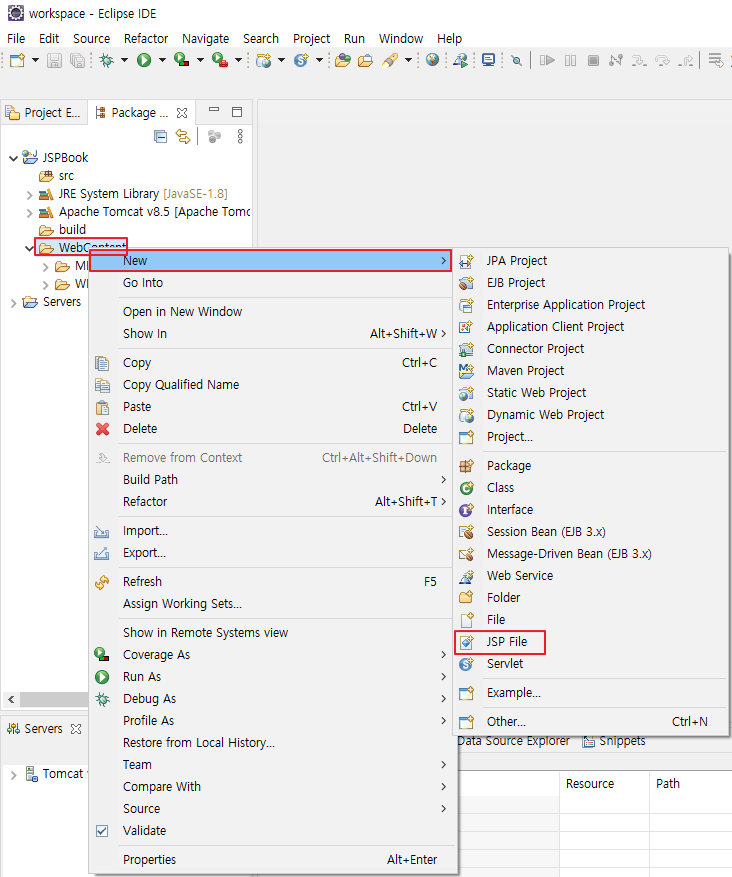Expand the Tomcat server entry
732x877 pixels.
pyautogui.click(x=13, y=775)
